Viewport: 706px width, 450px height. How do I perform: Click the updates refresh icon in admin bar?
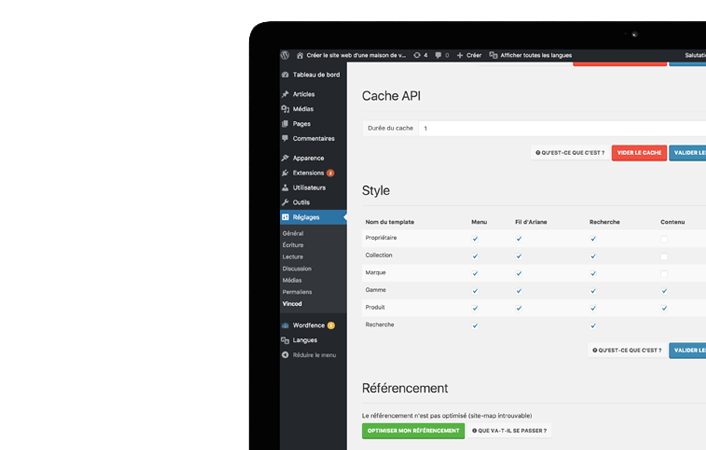[417, 55]
